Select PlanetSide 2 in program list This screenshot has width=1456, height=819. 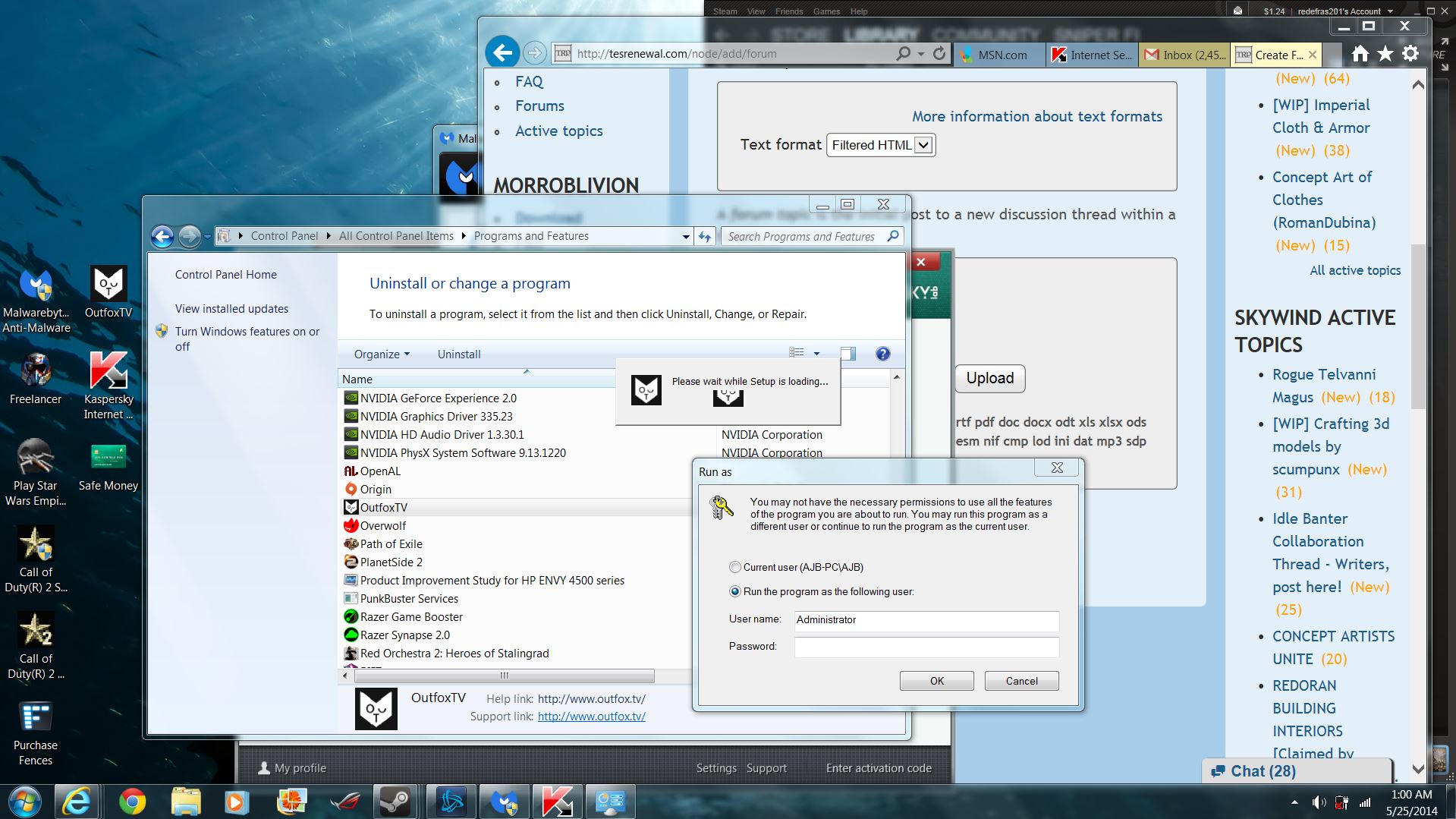391,562
